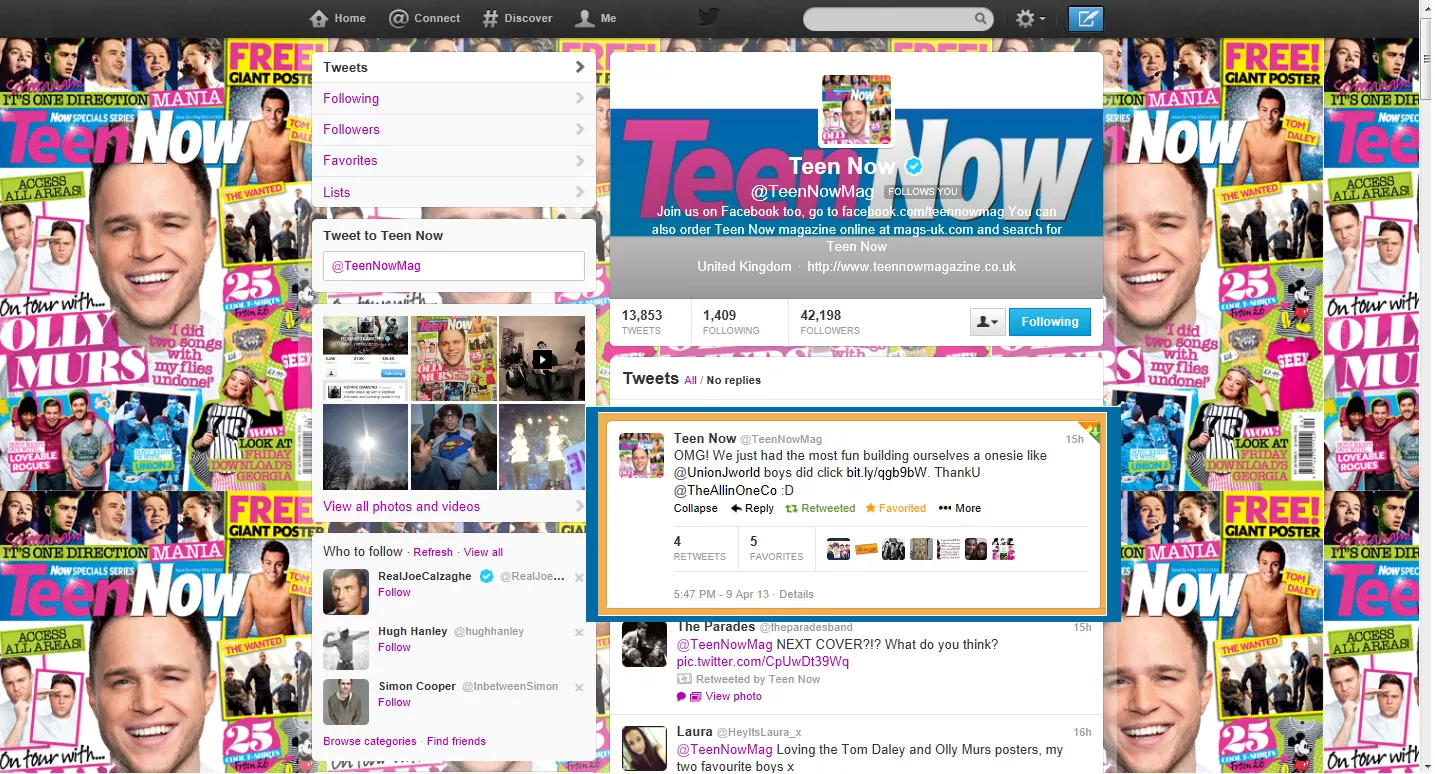This screenshot has width=1435, height=774.
Task: View the 5 favorites count
Action: coord(776,547)
